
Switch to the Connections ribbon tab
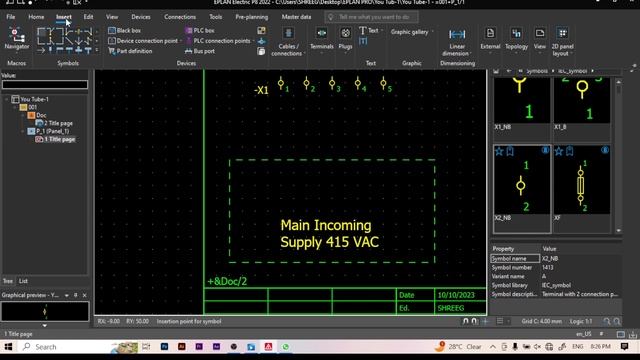pyautogui.click(x=180, y=17)
